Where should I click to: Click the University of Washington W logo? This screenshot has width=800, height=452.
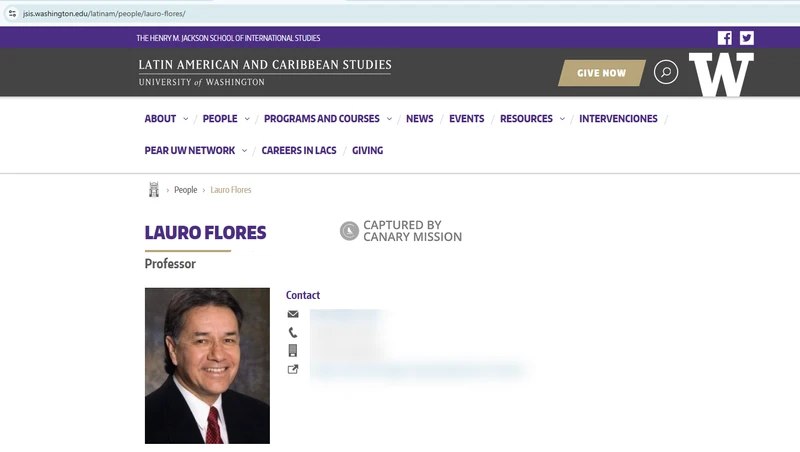pyautogui.click(x=721, y=74)
